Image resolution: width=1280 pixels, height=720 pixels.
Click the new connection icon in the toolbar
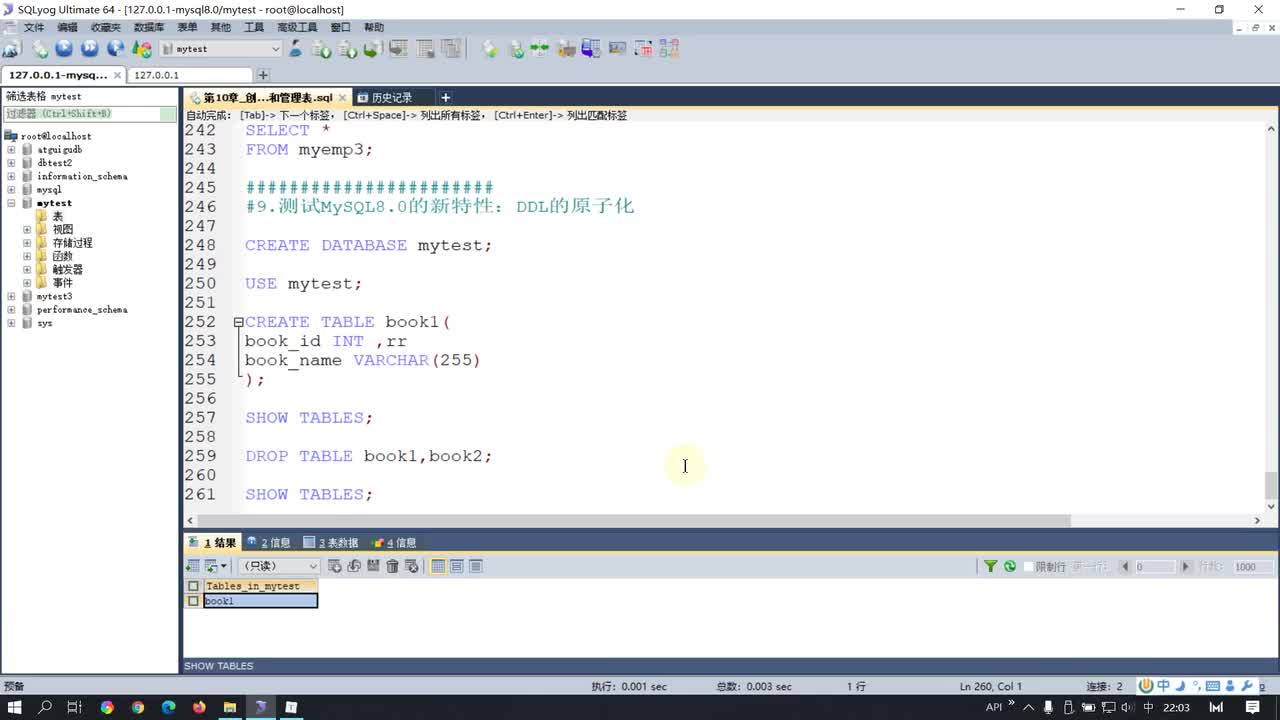(x=12, y=48)
